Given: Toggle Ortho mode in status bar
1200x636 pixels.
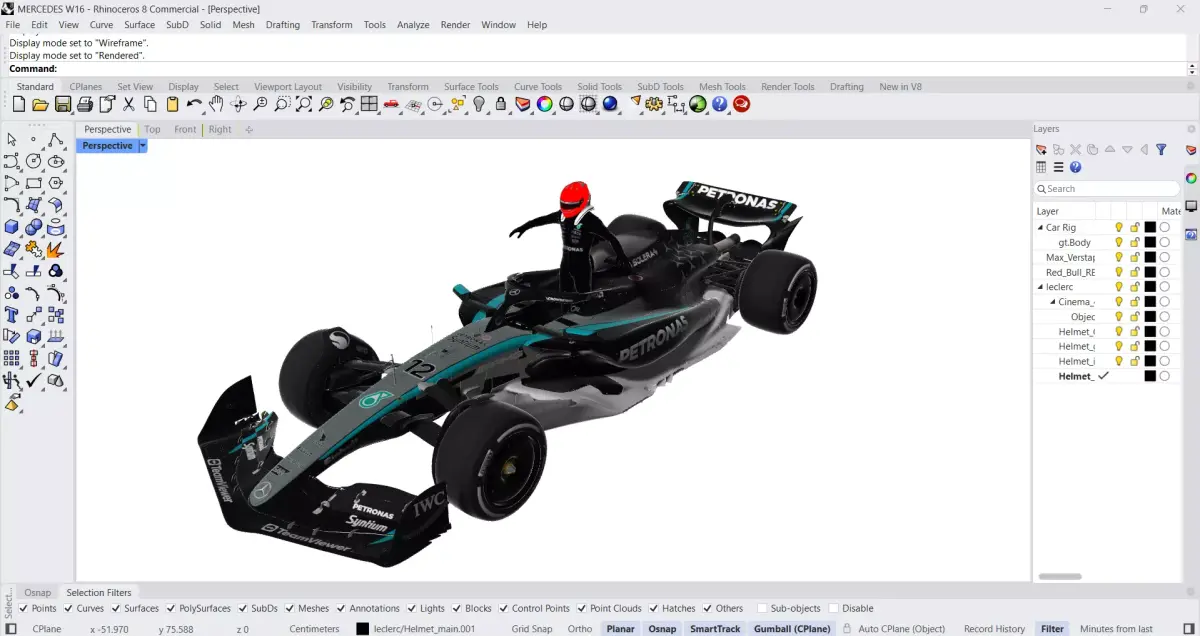Looking at the screenshot, I should [x=580, y=629].
